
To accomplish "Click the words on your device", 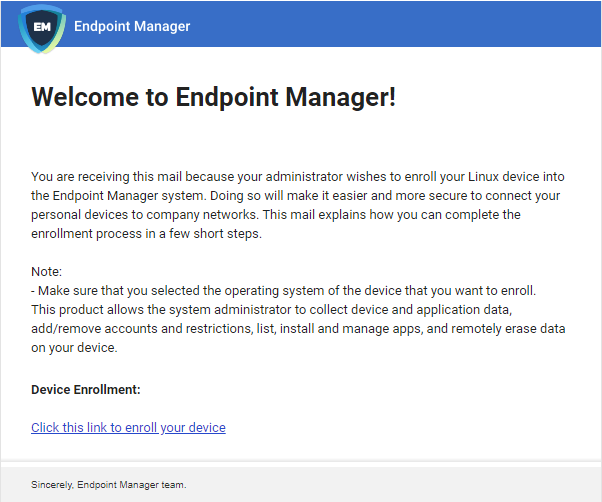I will pyautogui.click(x=74, y=347).
